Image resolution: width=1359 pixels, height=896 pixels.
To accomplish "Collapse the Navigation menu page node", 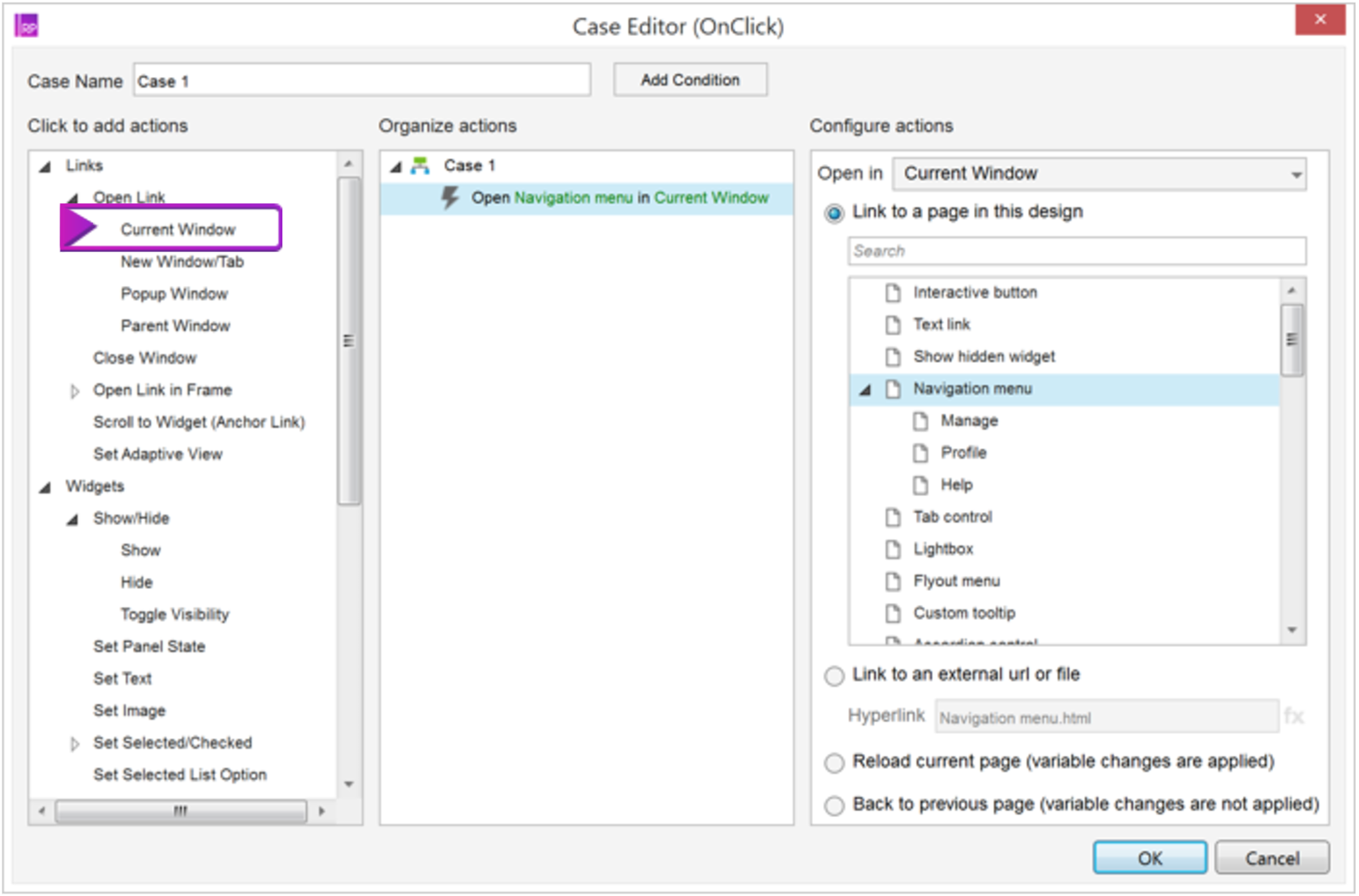I will 865,389.
